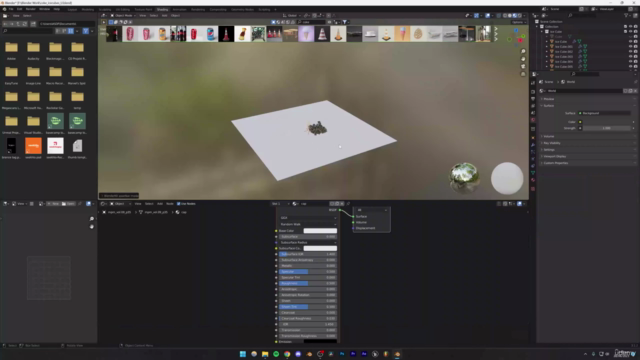Switch to the Geometry Nodes workspace tab

tap(242, 9)
